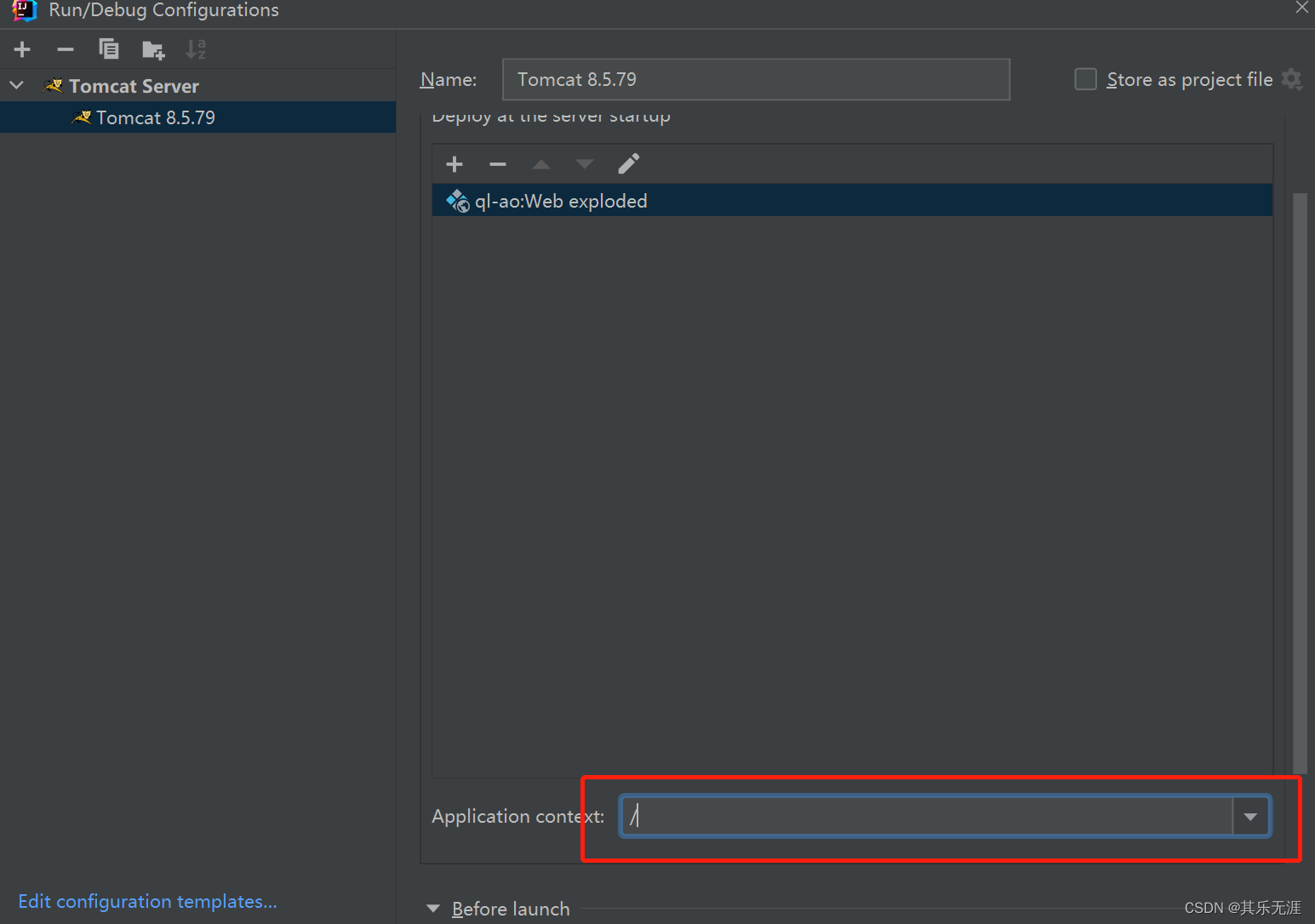Open the Application context dropdown arrow
Image resolution: width=1315 pixels, height=924 pixels.
tap(1250, 817)
